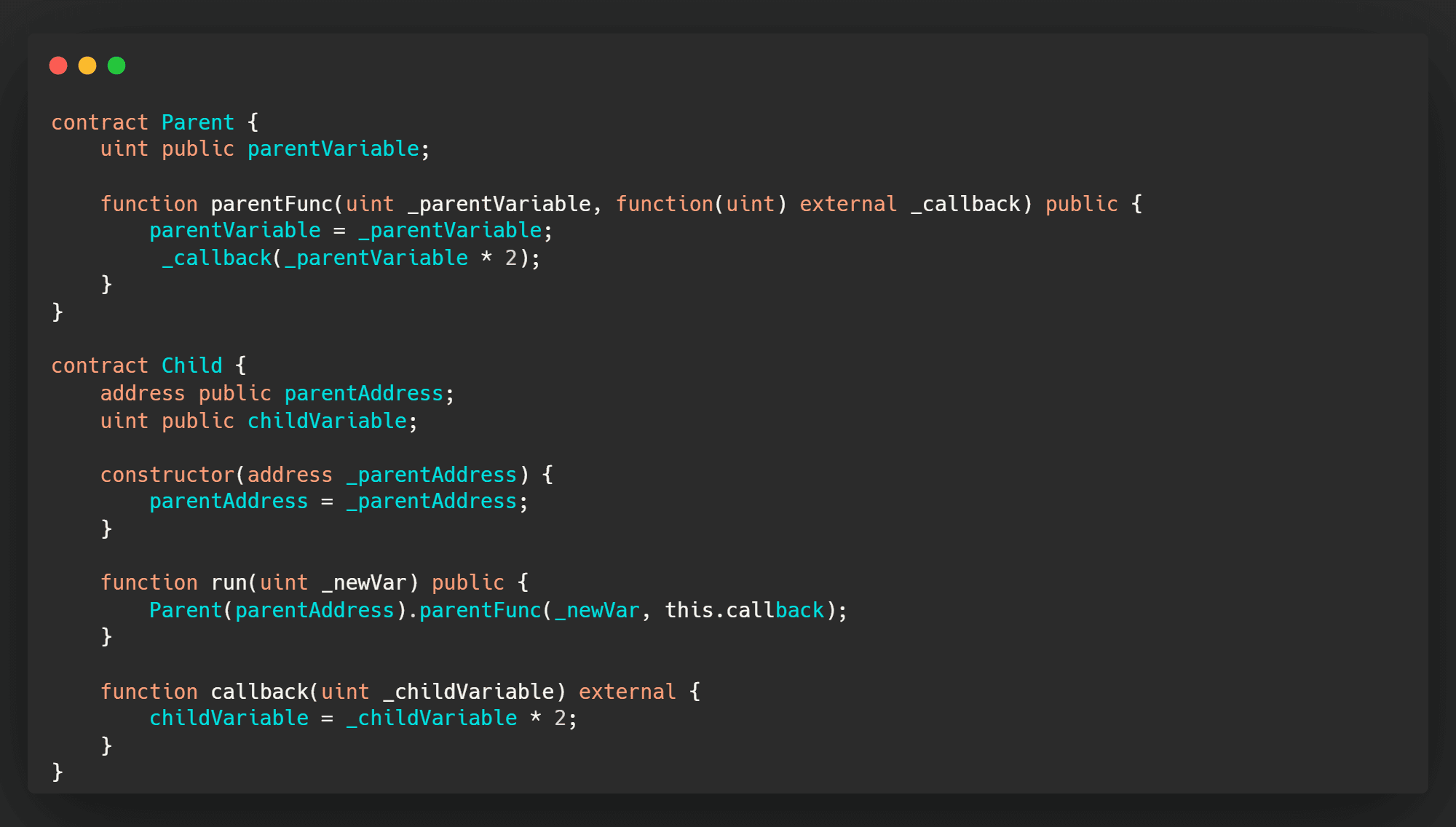
Task: Click the 'parentFunc' function definition name
Action: pyautogui.click(x=271, y=205)
